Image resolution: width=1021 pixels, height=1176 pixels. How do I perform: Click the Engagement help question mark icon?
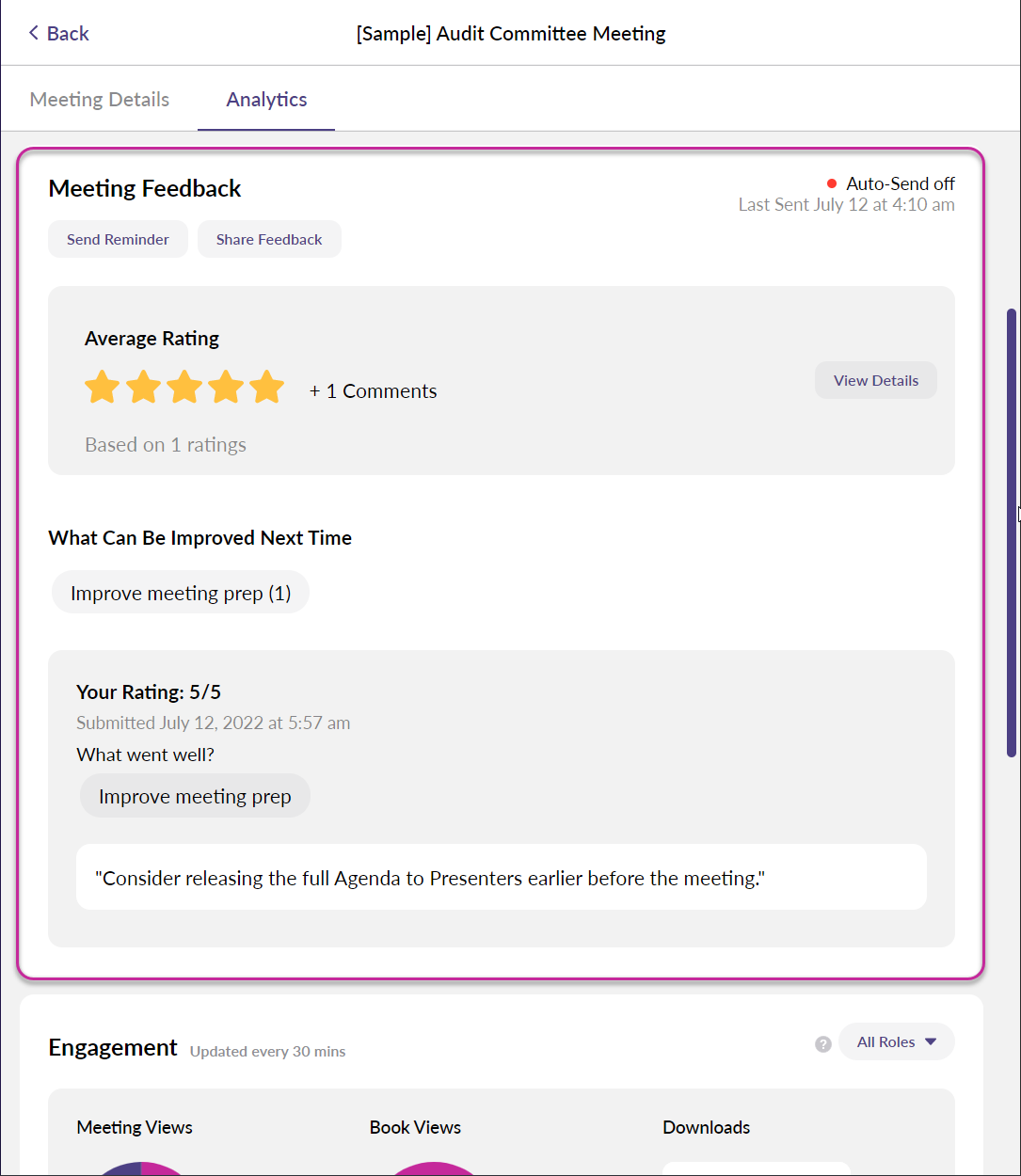point(823,1043)
